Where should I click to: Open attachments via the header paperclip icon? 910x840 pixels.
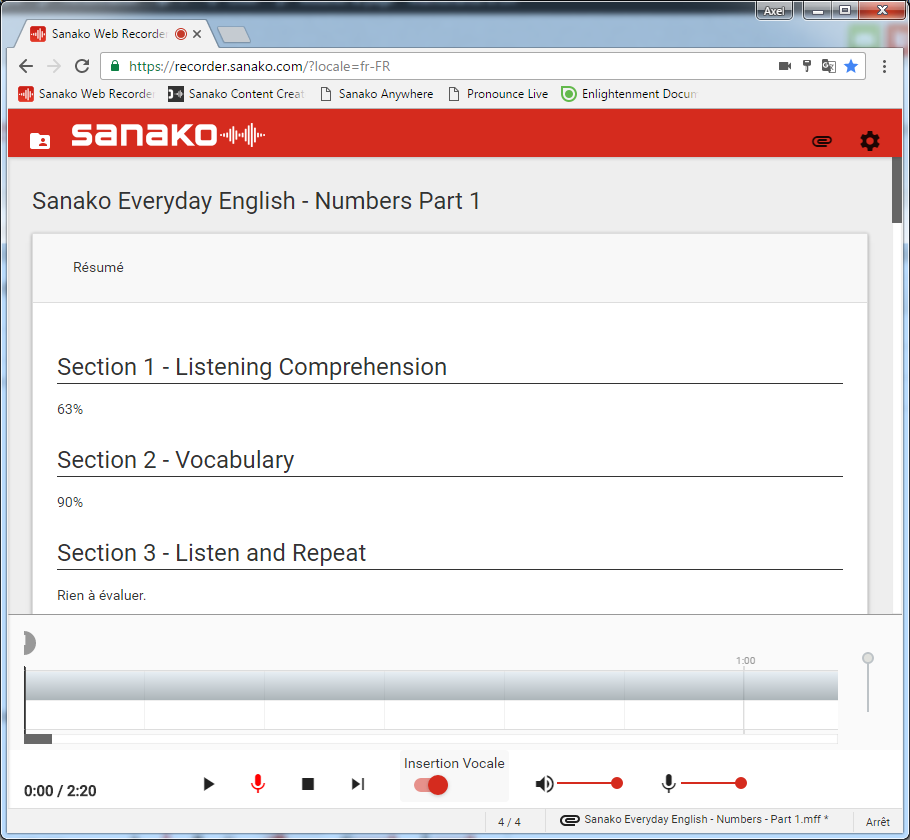pyautogui.click(x=822, y=141)
